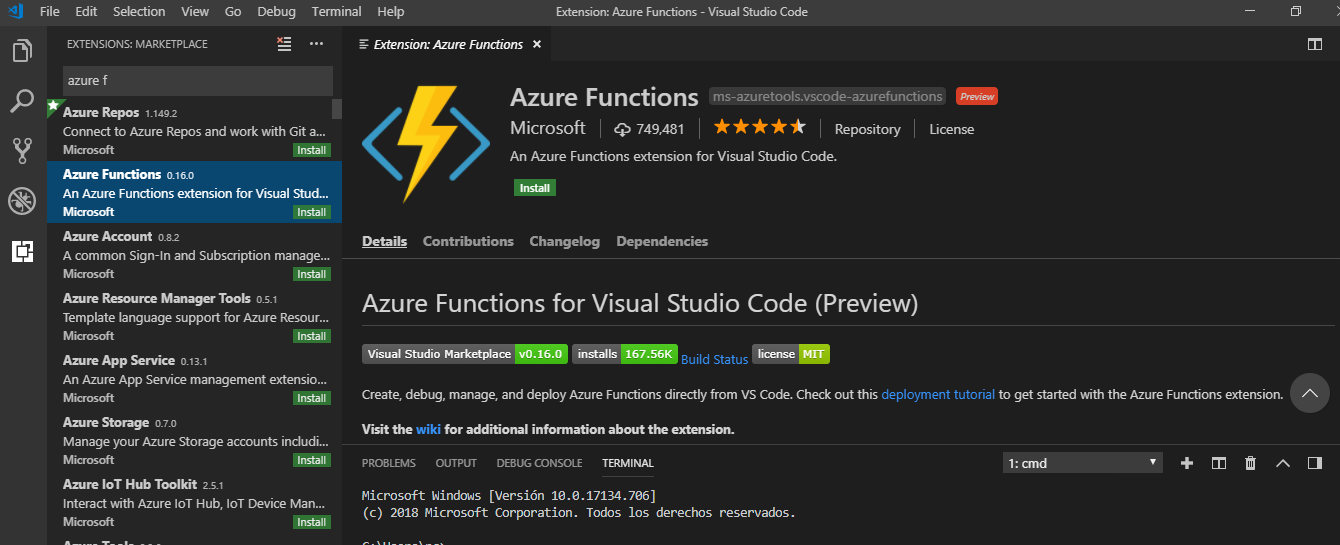Open the deployment tutorial link

pos(938,395)
